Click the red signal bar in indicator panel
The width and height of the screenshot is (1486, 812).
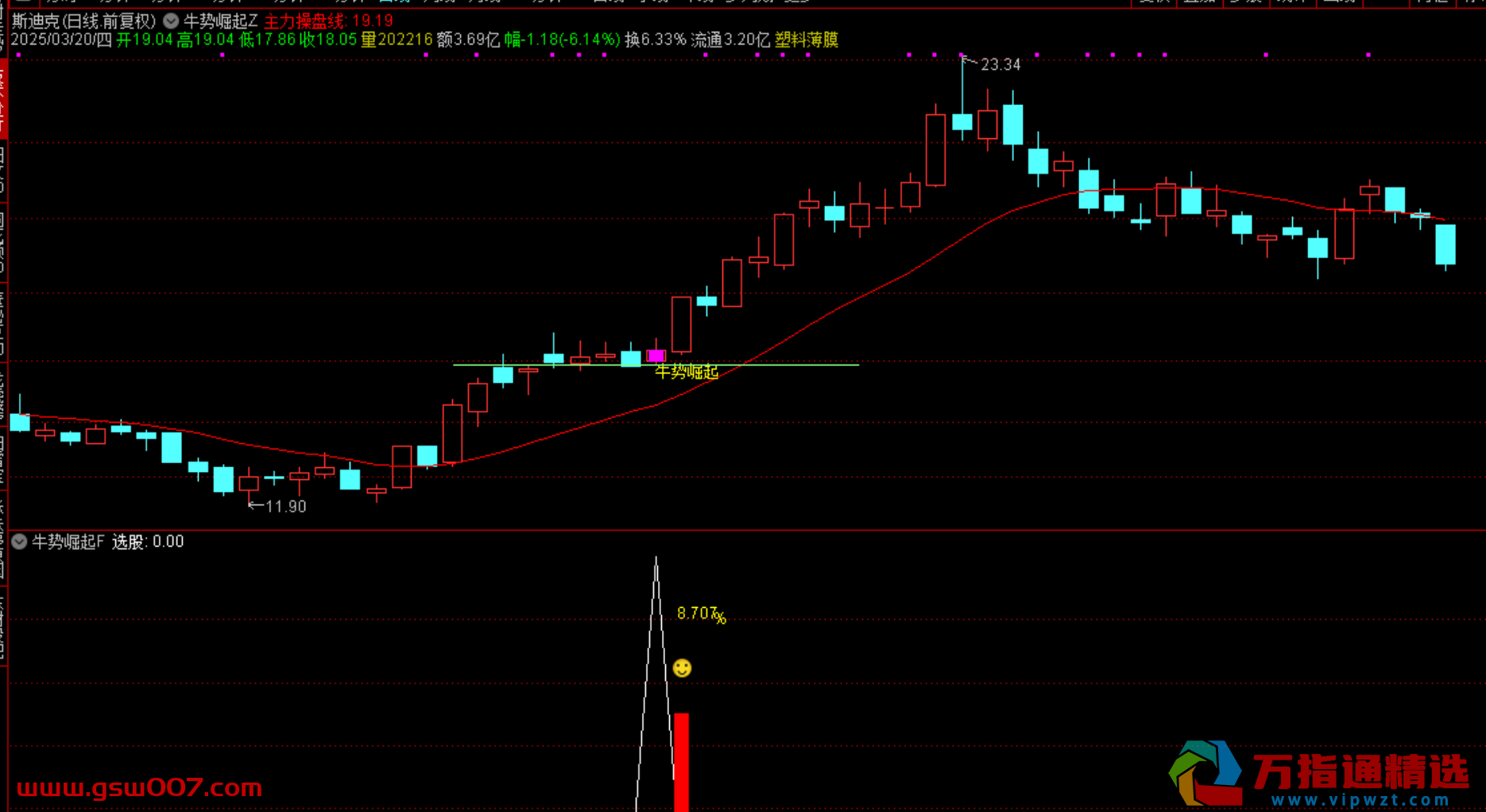click(x=681, y=763)
